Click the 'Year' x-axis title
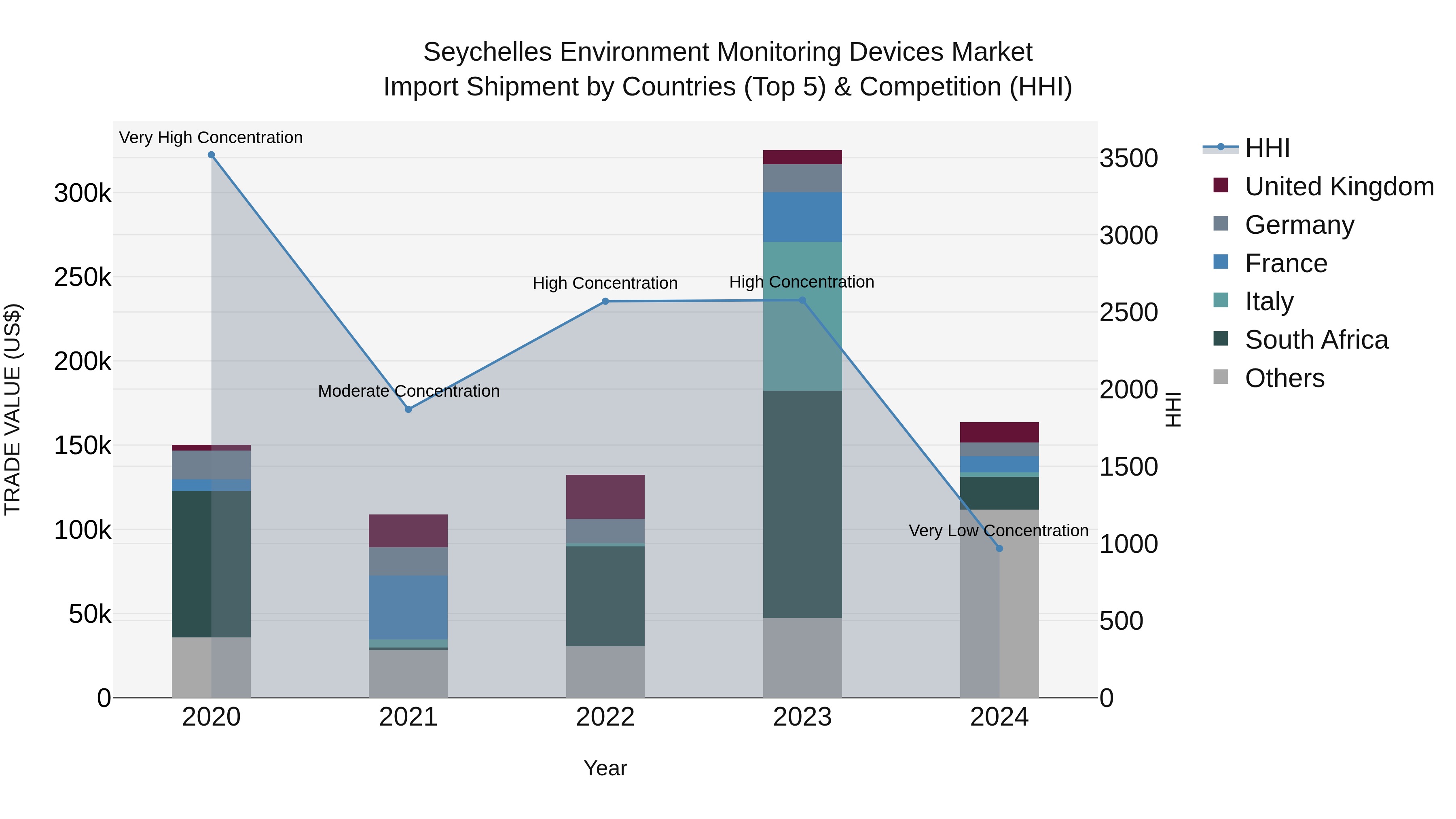The width and height of the screenshot is (1456, 819). click(605, 769)
